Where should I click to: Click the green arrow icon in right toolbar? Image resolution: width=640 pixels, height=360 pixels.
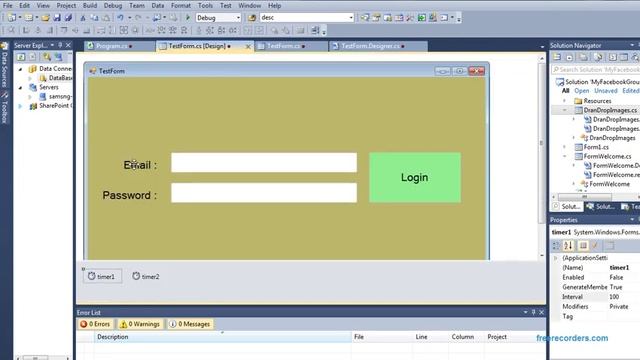tap(422, 18)
